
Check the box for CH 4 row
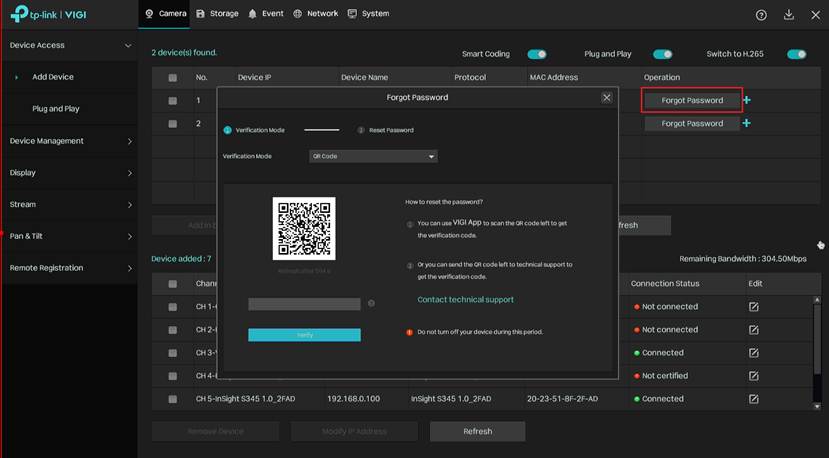point(172,376)
